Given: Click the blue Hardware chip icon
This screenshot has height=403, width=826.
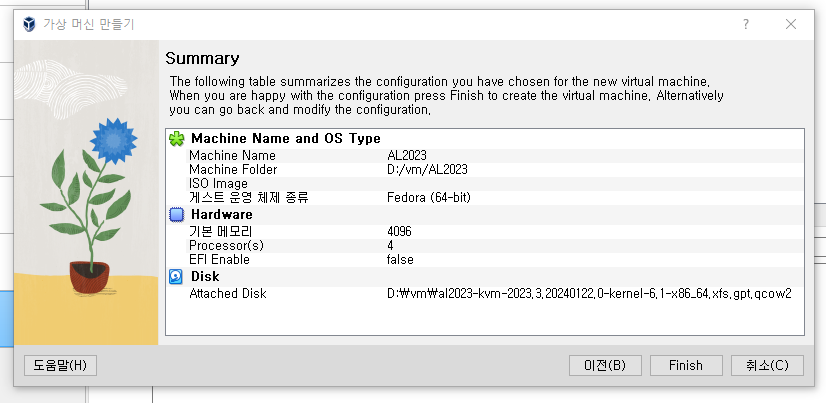Looking at the screenshot, I should pyautogui.click(x=177, y=214).
